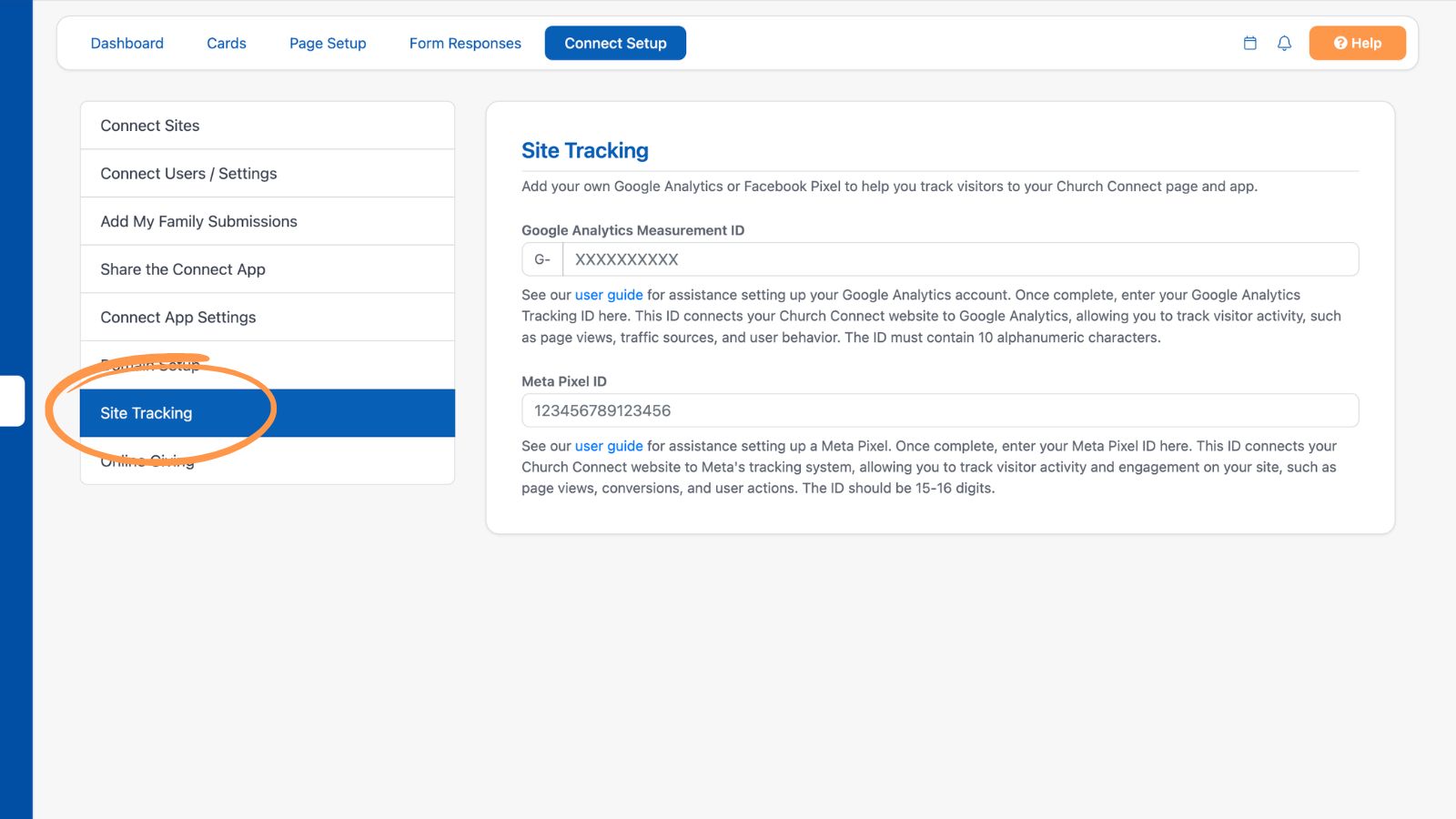The width and height of the screenshot is (1456, 819).
Task: Open Connect Sites in sidebar
Action: click(x=268, y=126)
